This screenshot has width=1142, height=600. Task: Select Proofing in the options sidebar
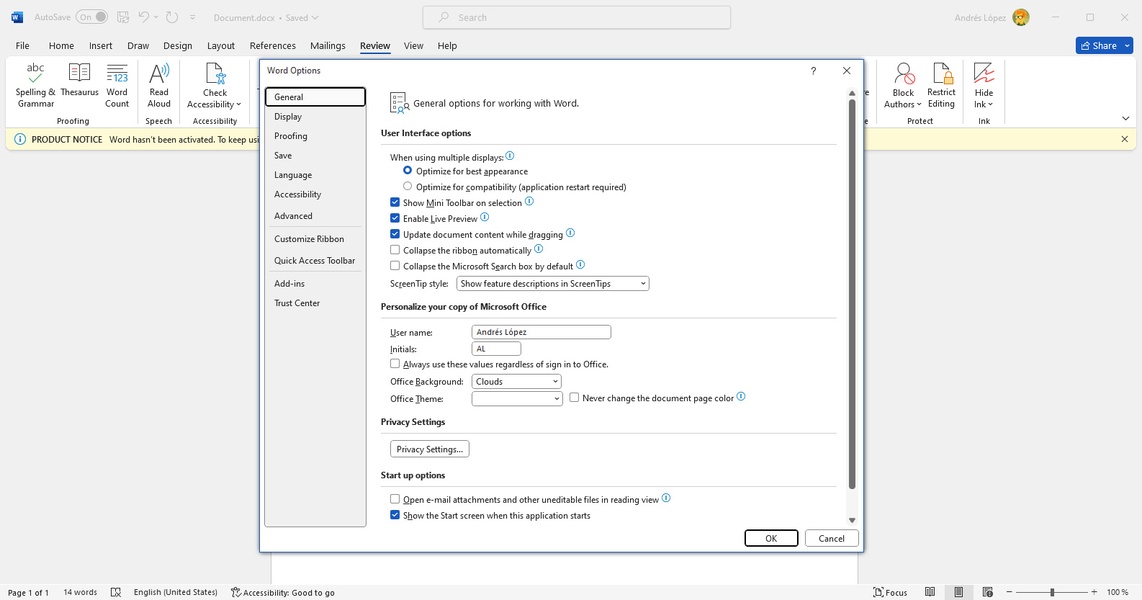[x=291, y=136]
